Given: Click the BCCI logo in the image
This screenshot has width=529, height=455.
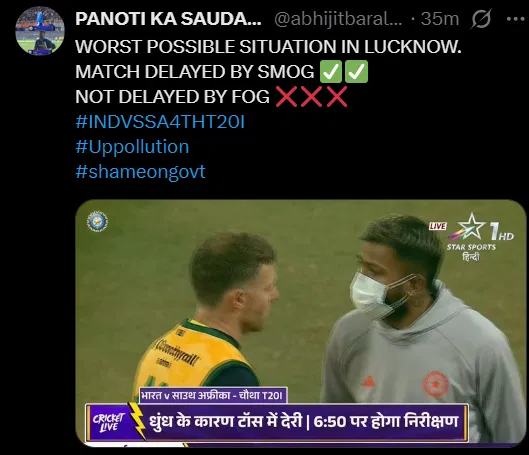Looking at the screenshot, I should 97,221.
